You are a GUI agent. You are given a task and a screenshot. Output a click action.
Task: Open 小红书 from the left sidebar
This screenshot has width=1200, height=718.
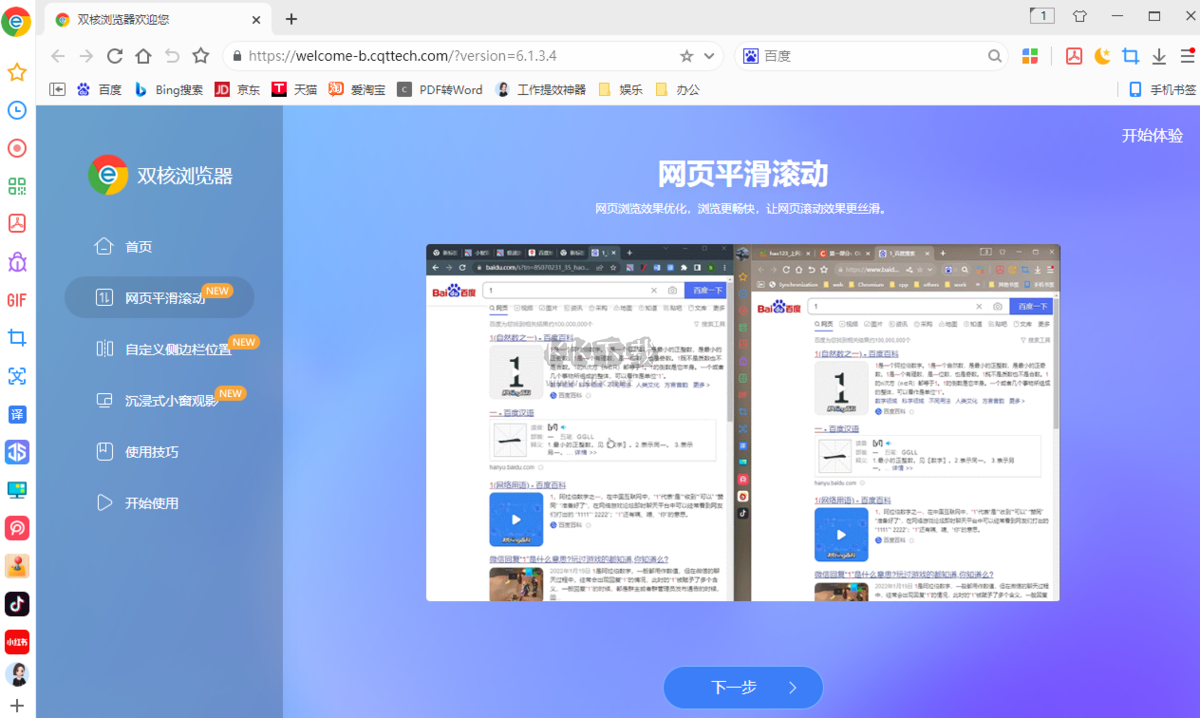coord(16,642)
